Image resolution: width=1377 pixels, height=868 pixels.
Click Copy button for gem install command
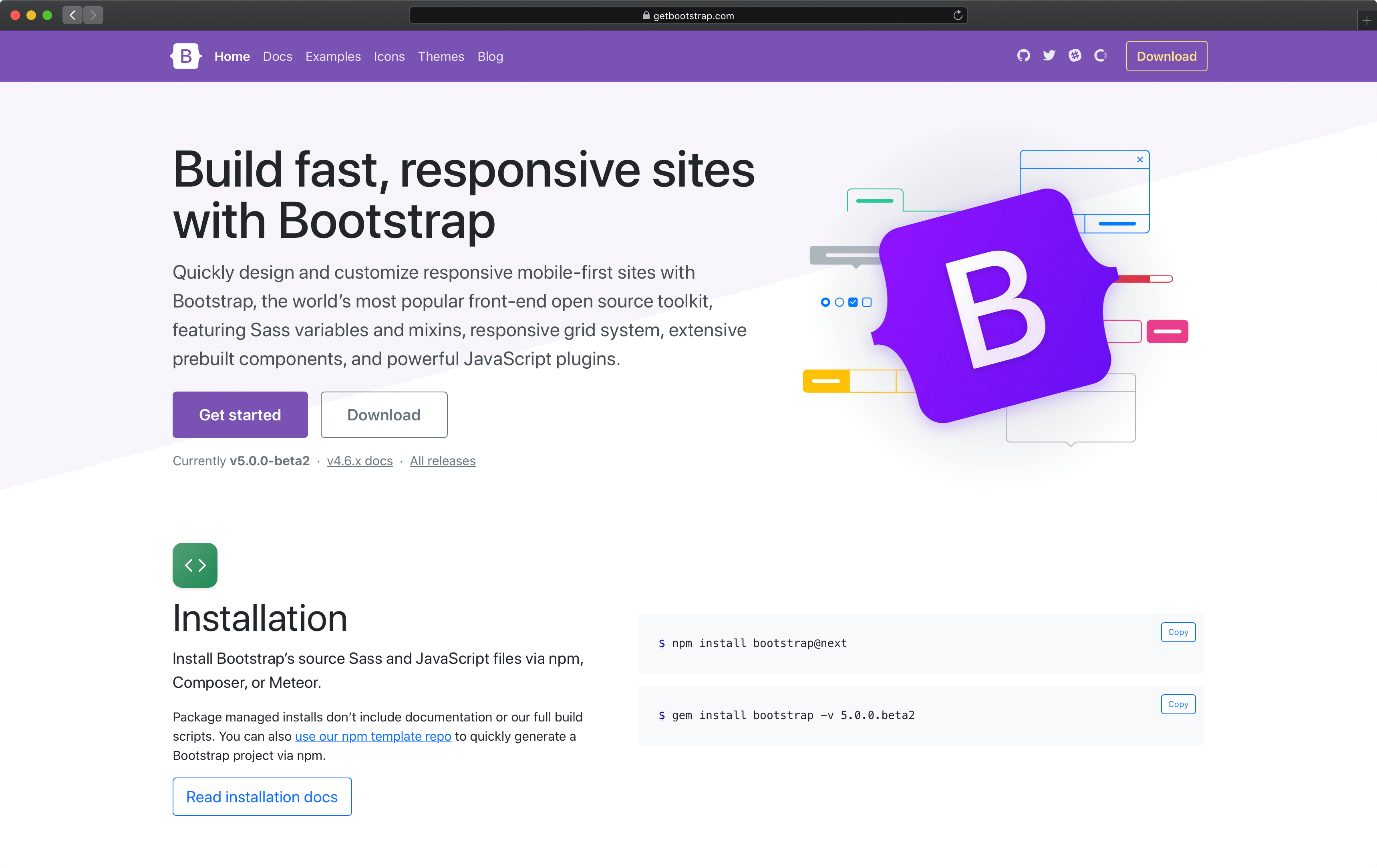[x=1177, y=704]
